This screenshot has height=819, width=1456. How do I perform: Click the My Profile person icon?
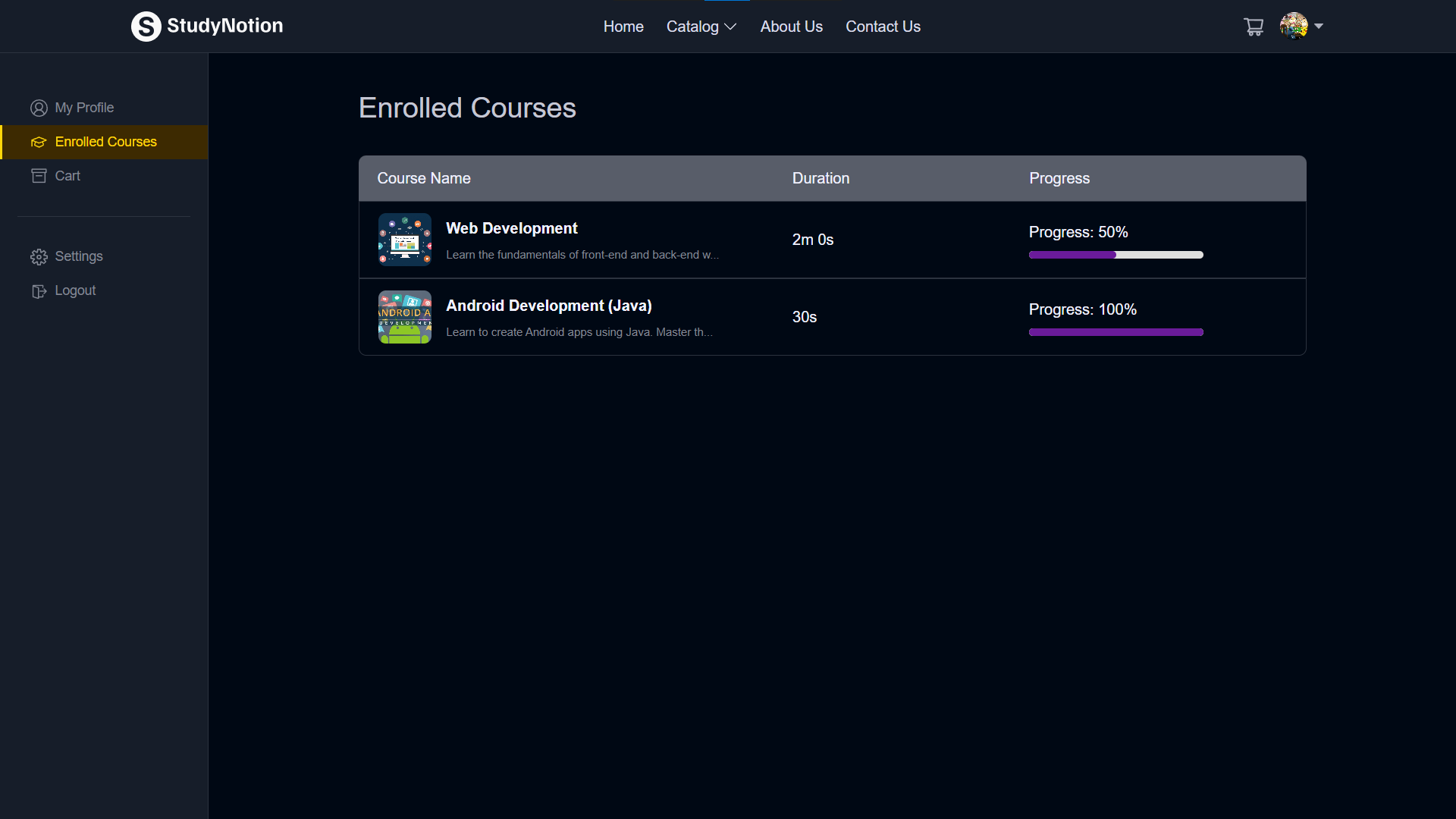tap(39, 108)
